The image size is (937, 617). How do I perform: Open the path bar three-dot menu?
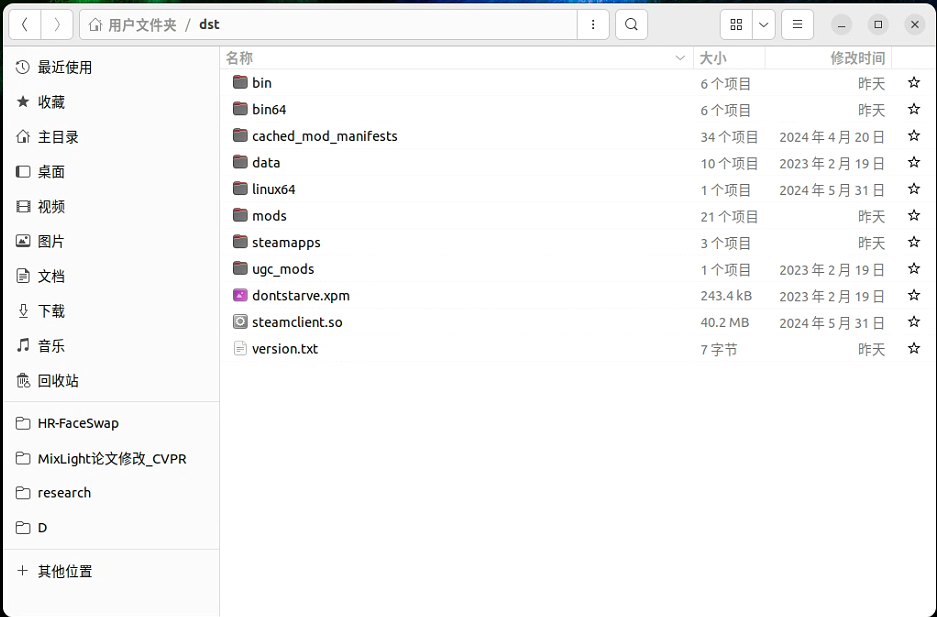[x=593, y=24]
